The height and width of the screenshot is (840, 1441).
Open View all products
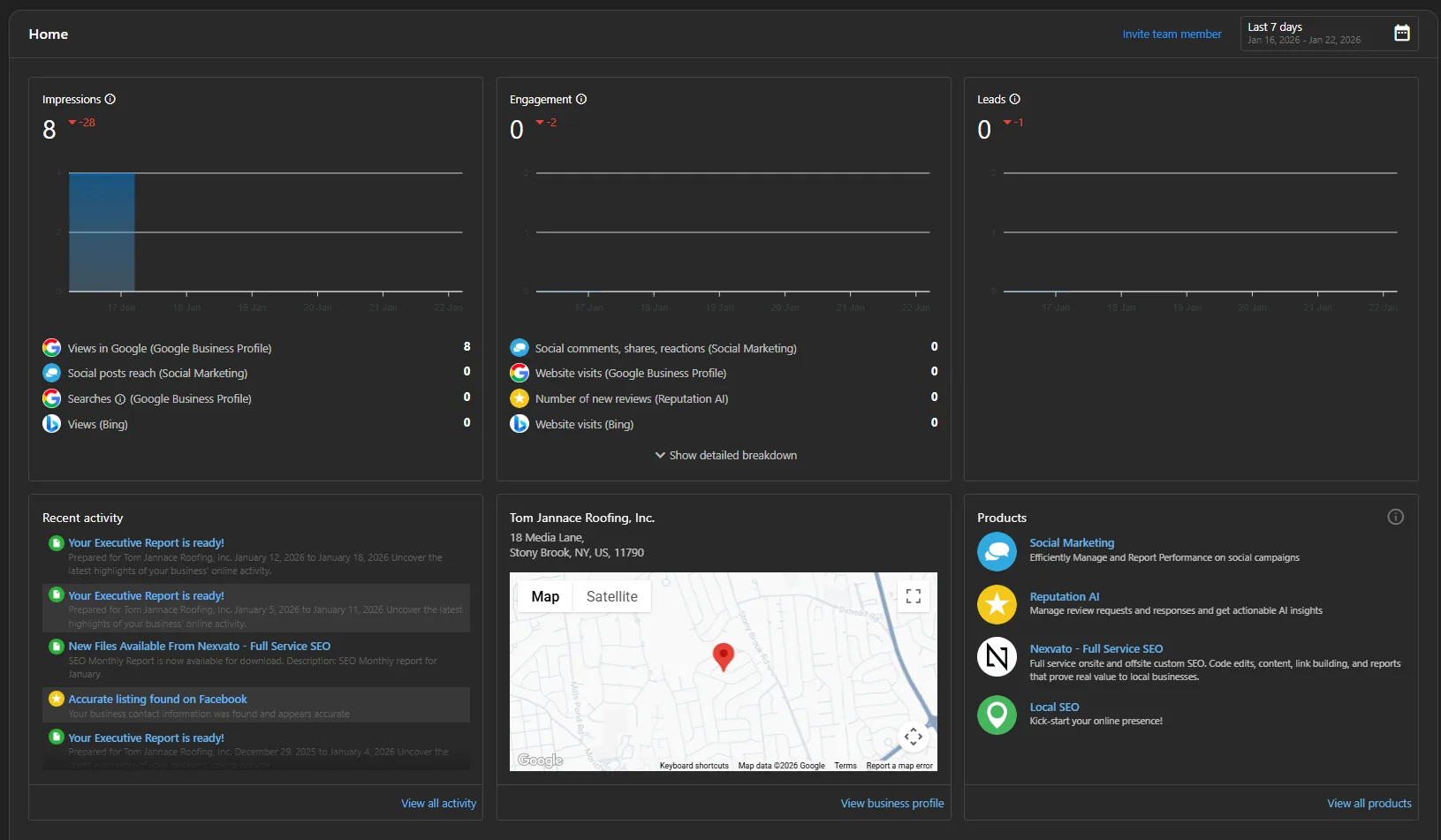tap(1369, 803)
